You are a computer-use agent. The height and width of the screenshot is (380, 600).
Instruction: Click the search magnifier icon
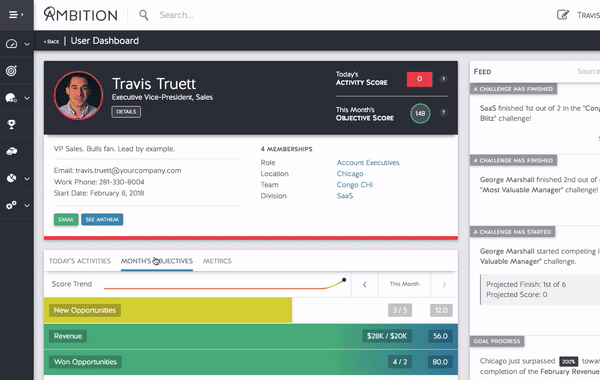(143, 15)
